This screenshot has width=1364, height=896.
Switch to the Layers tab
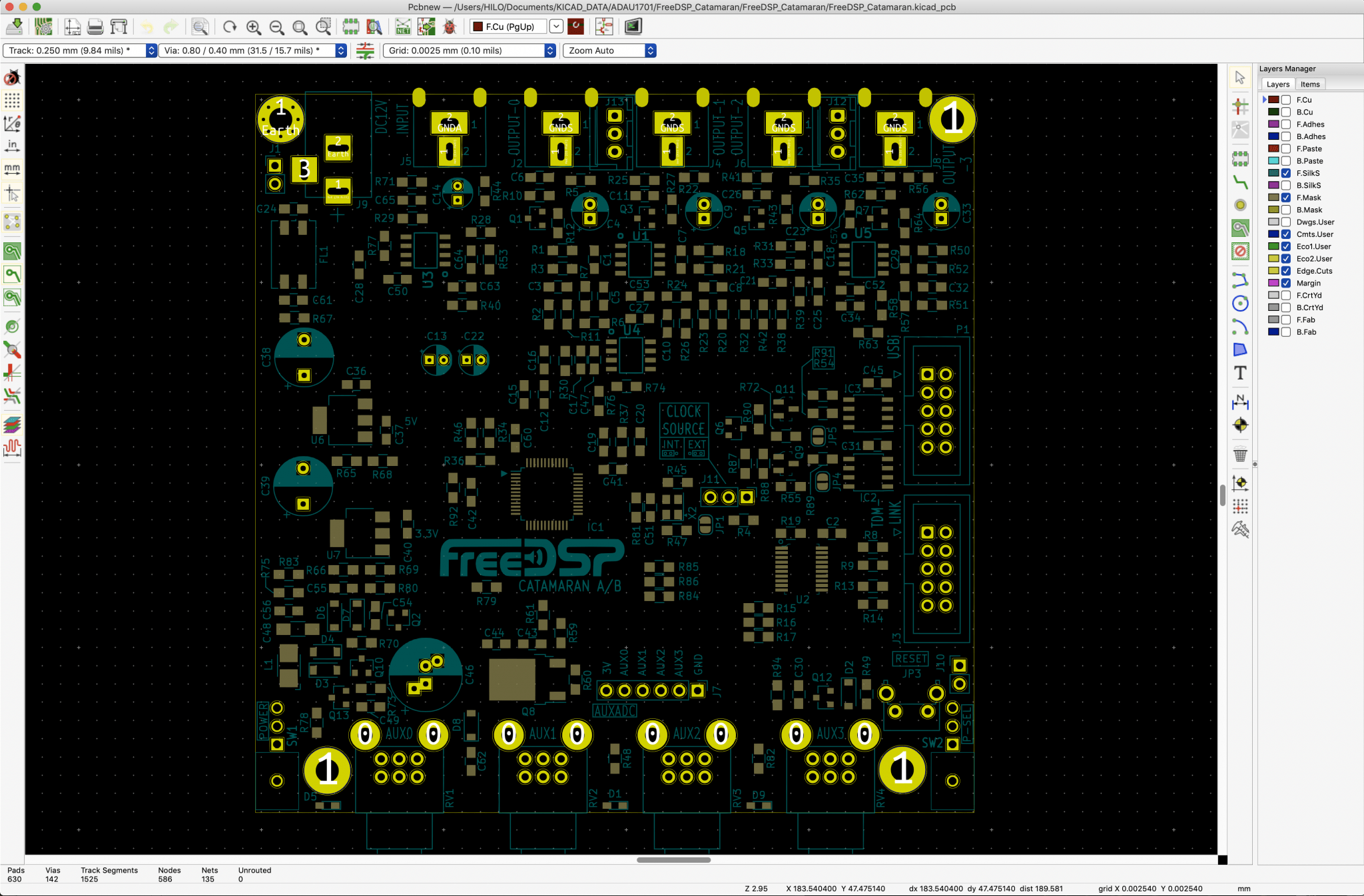coord(1277,84)
